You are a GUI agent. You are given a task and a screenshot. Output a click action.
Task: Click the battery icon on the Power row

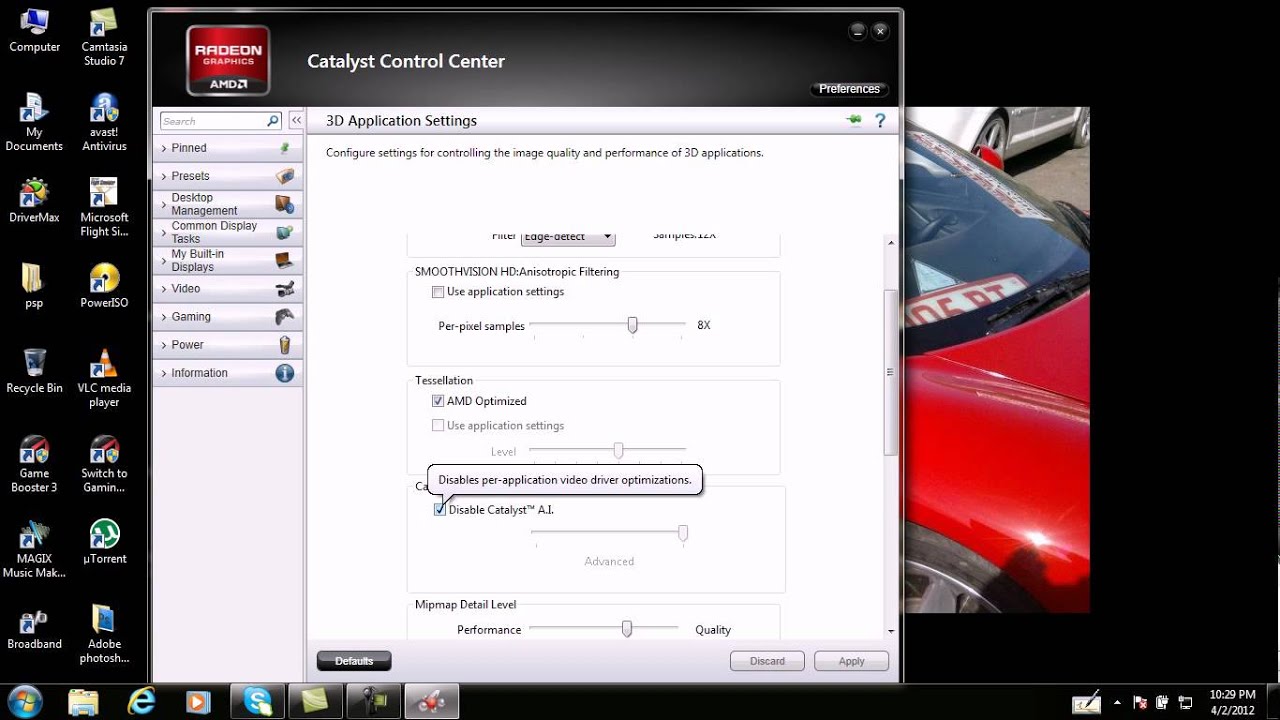[285, 345]
